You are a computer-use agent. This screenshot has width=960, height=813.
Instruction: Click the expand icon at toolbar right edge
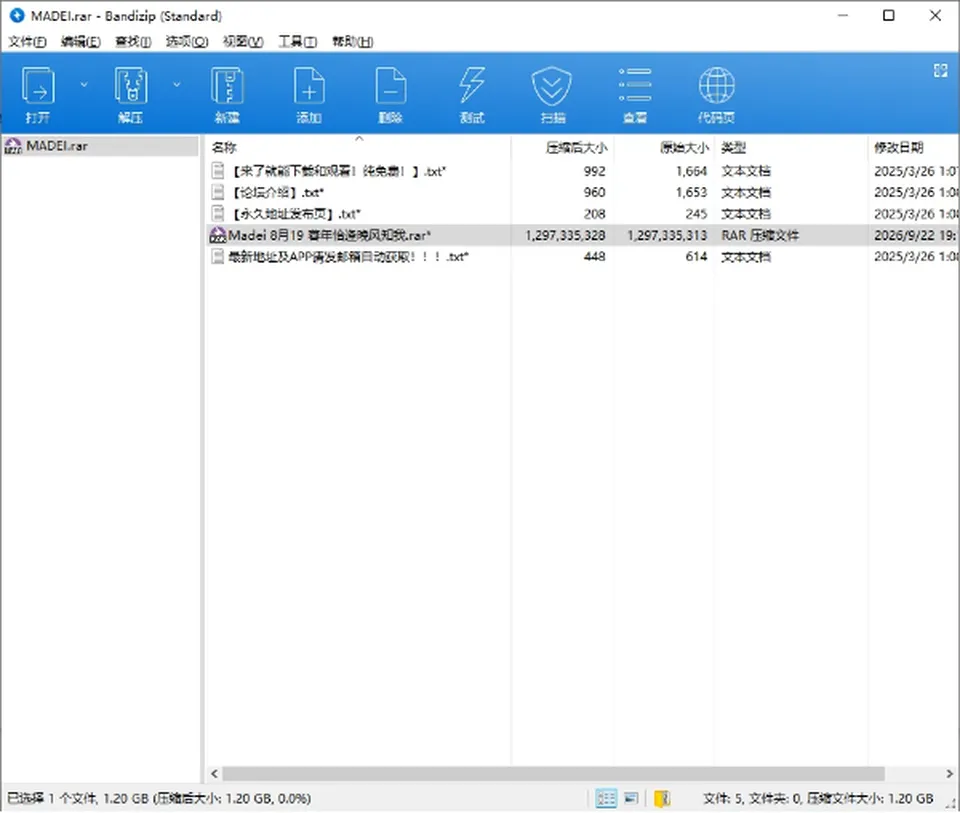pos(940,70)
